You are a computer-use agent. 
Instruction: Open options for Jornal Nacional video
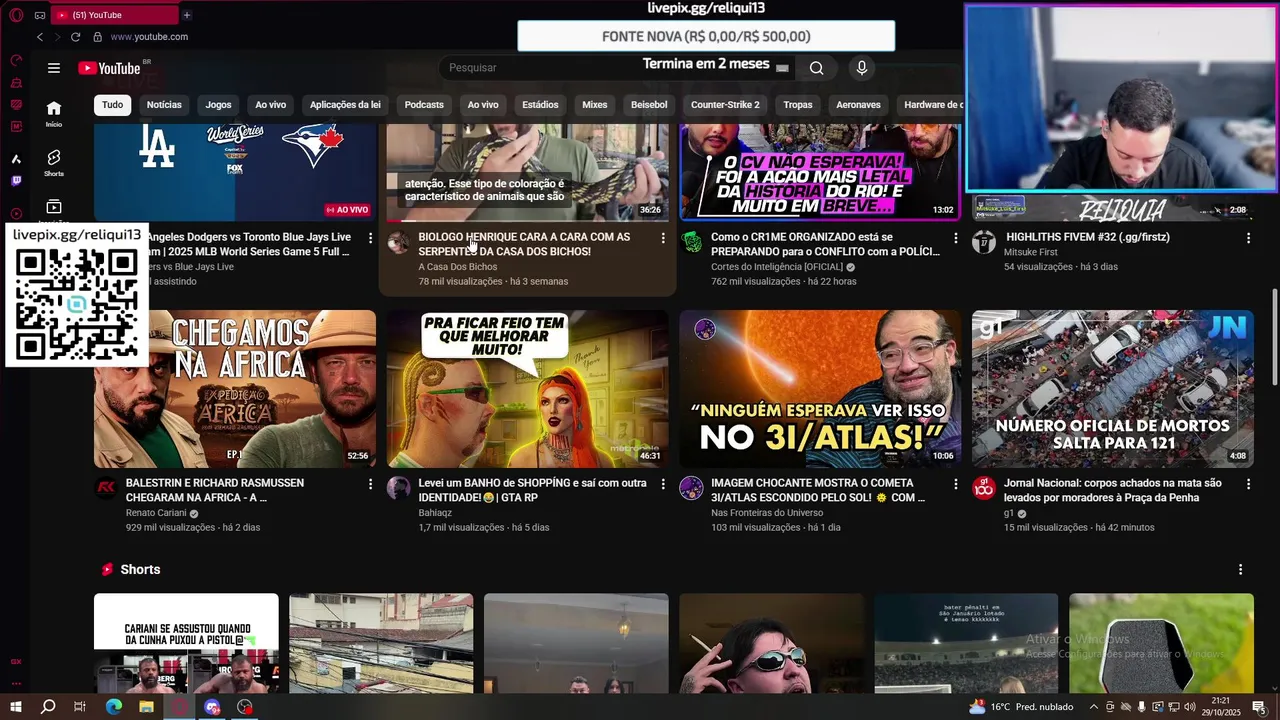pyautogui.click(x=1248, y=484)
